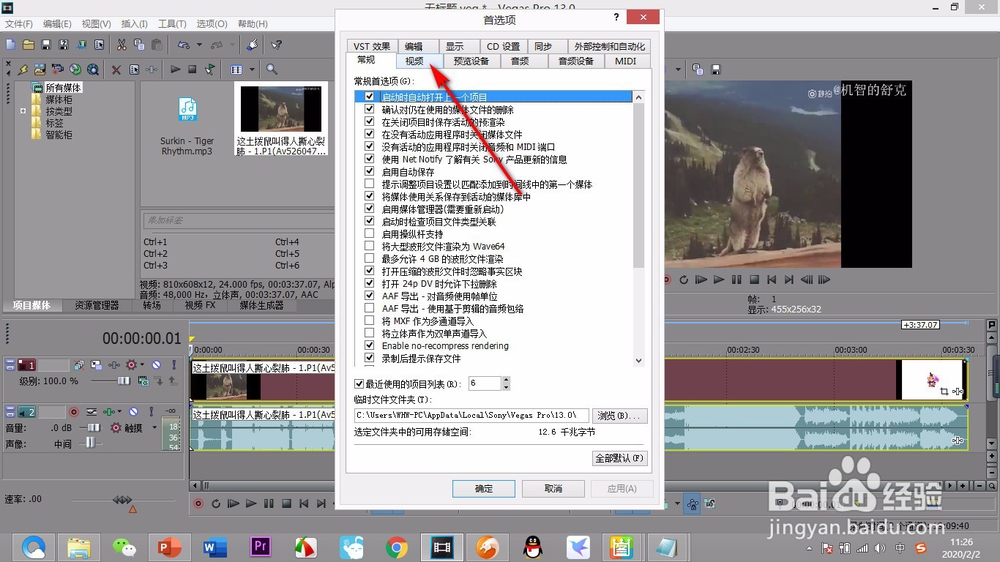
Task: Play the timeline from the start
Action: pyautogui.click(x=233, y=504)
